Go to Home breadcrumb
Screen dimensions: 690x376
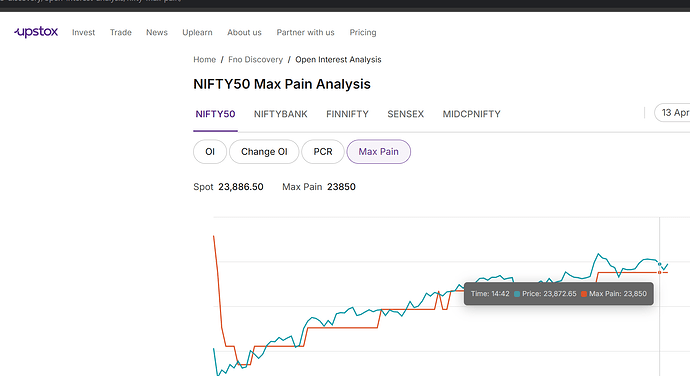tap(205, 59)
